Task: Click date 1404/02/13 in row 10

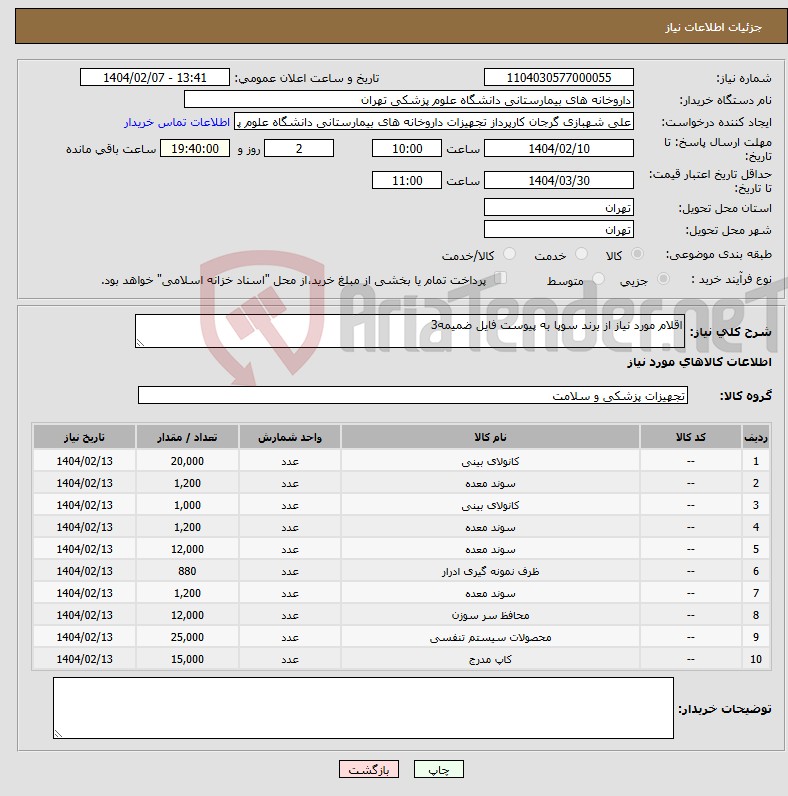Action: click(84, 659)
